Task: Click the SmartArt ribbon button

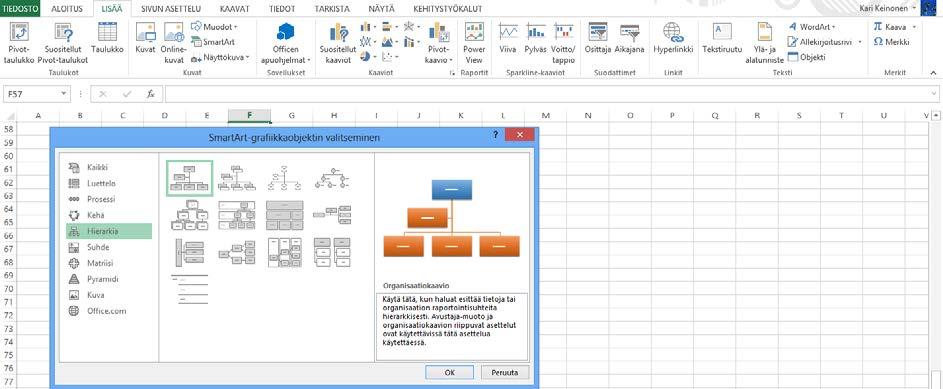Action: 213,42
